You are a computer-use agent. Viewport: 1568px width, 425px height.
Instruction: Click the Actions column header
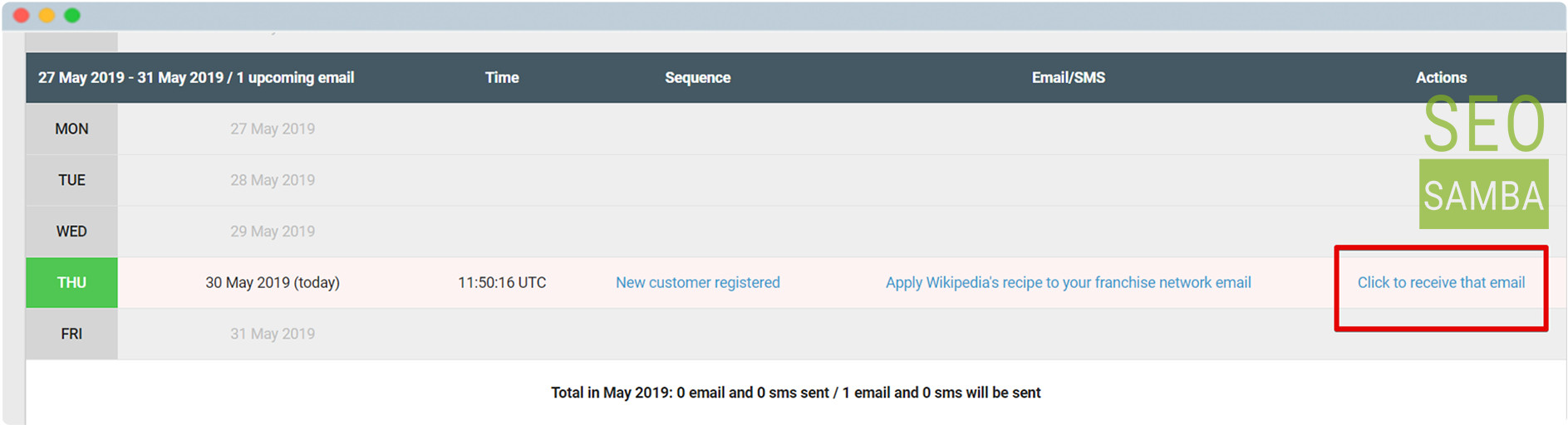tap(1441, 77)
